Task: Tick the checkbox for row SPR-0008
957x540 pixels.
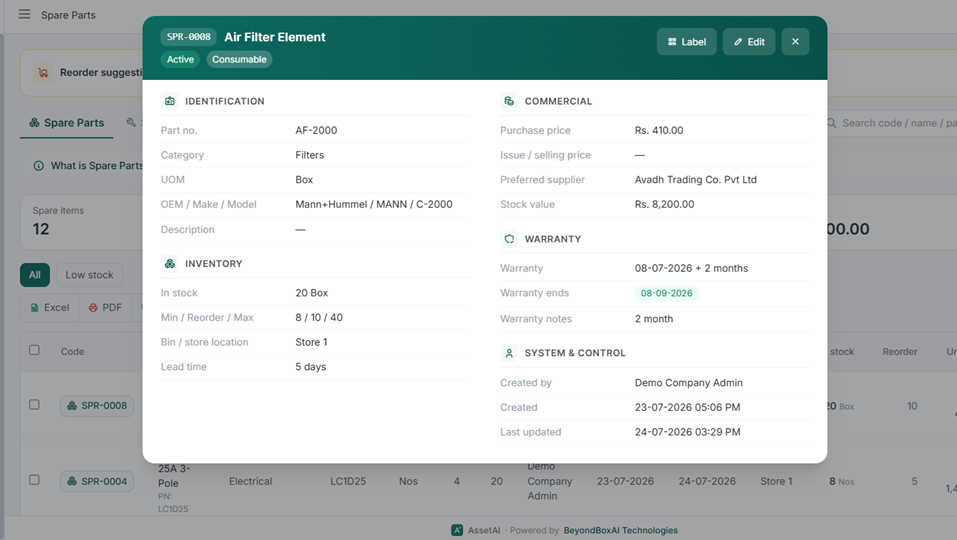Action: 34,405
